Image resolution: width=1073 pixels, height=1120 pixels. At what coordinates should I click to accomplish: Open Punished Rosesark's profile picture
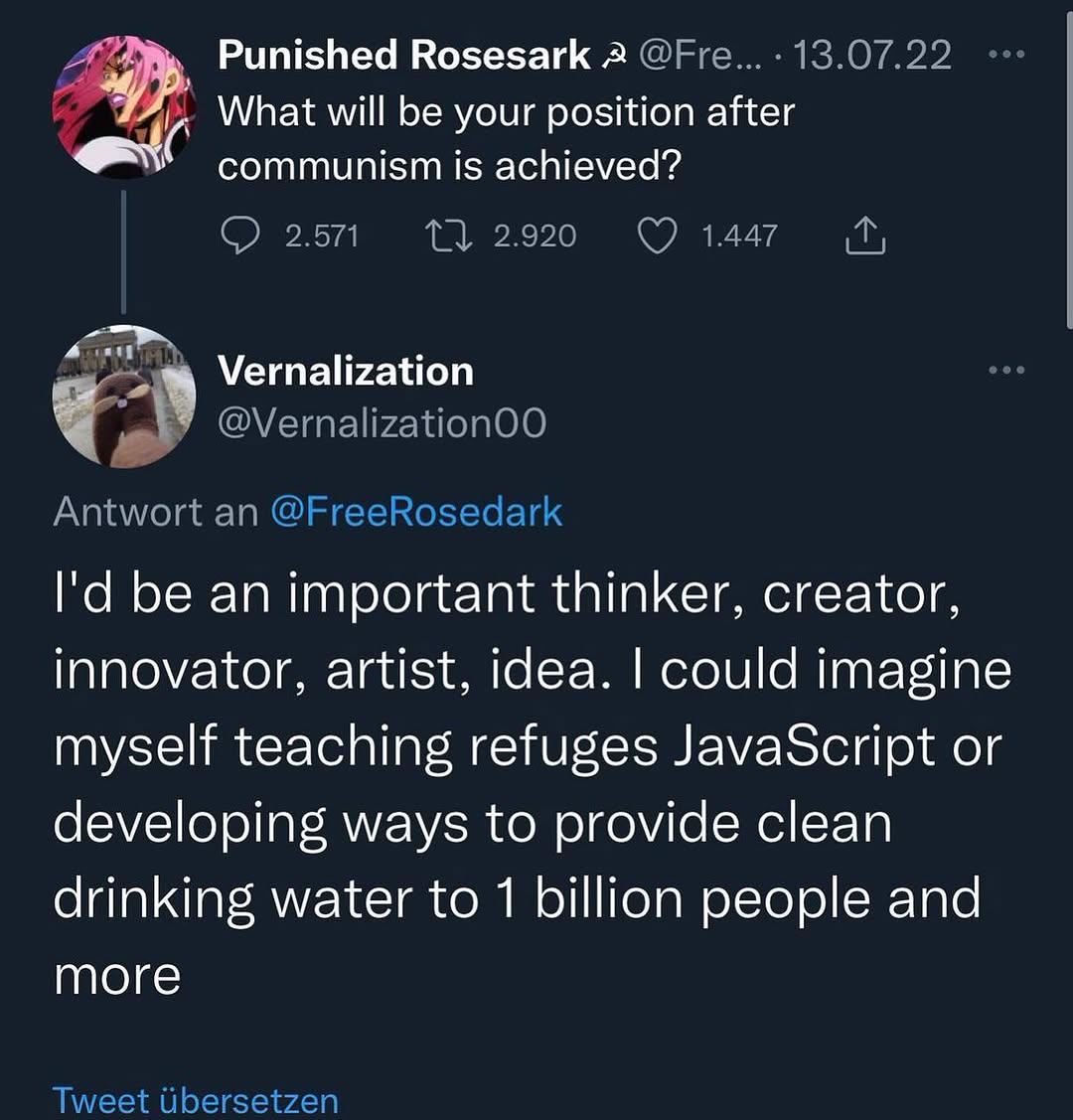point(123,106)
